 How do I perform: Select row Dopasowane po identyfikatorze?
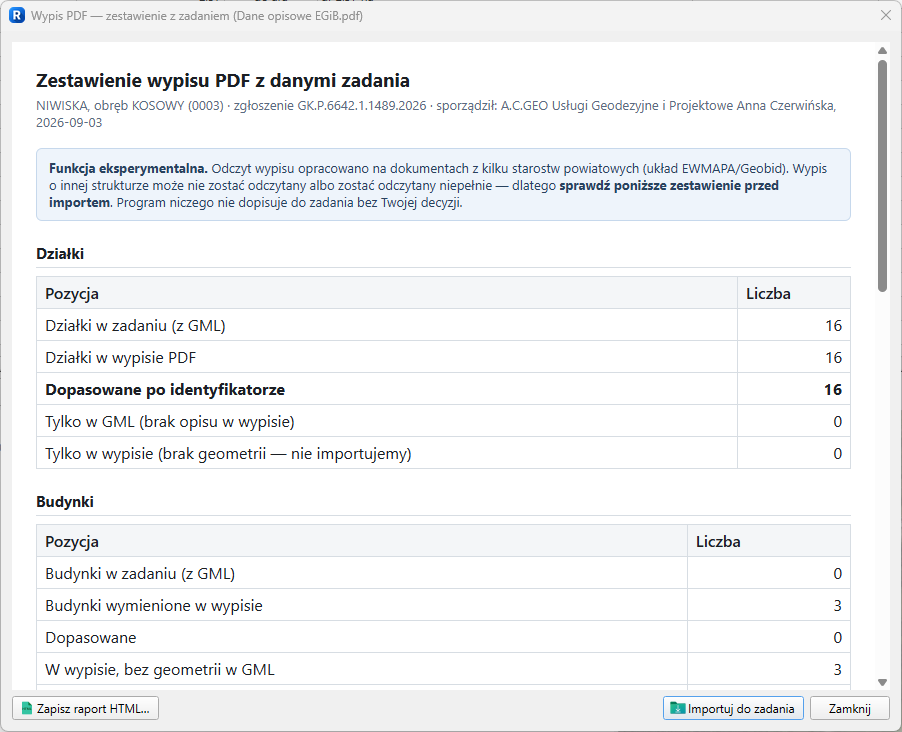[x=444, y=390]
